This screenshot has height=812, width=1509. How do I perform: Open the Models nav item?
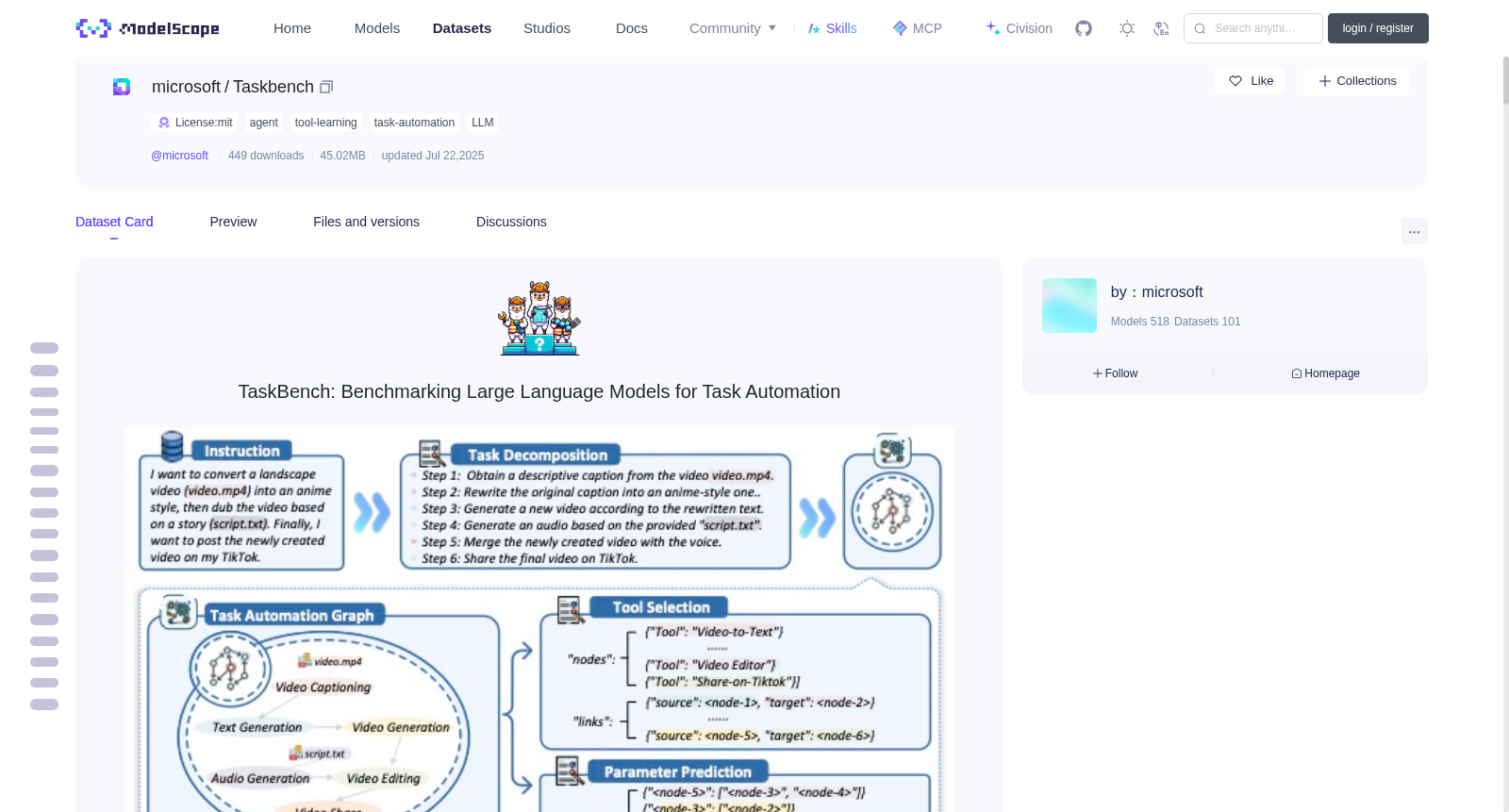click(377, 28)
